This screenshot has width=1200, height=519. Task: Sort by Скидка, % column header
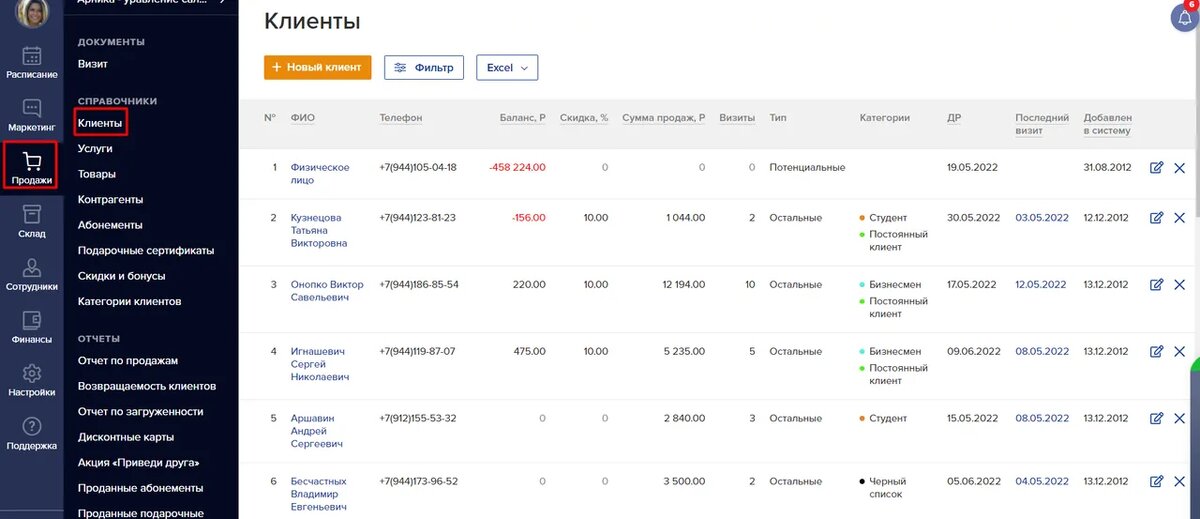tap(584, 118)
